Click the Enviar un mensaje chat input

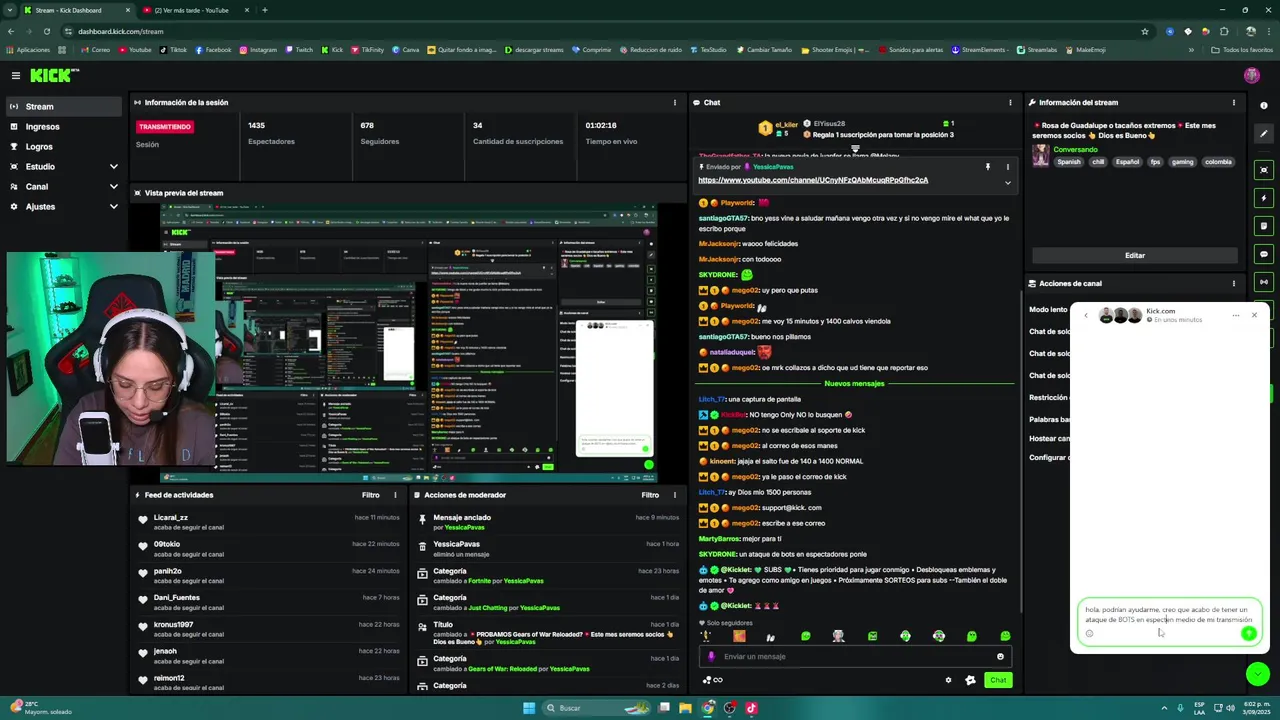click(x=855, y=657)
